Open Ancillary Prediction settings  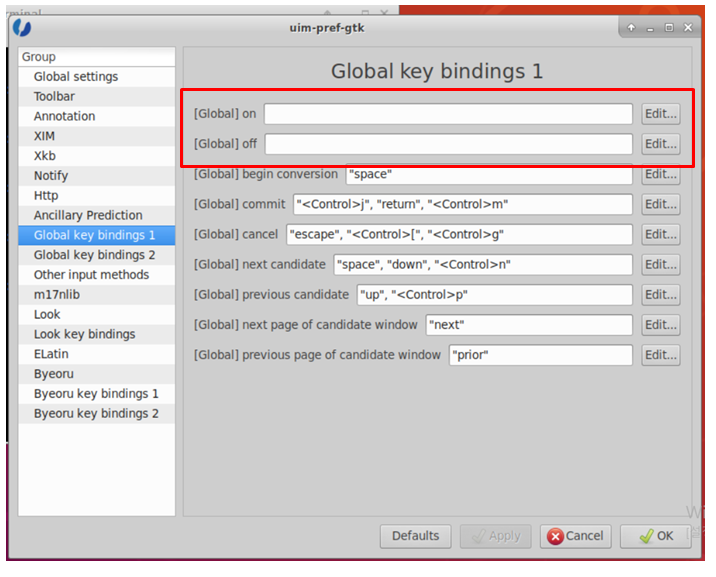[96, 215]
